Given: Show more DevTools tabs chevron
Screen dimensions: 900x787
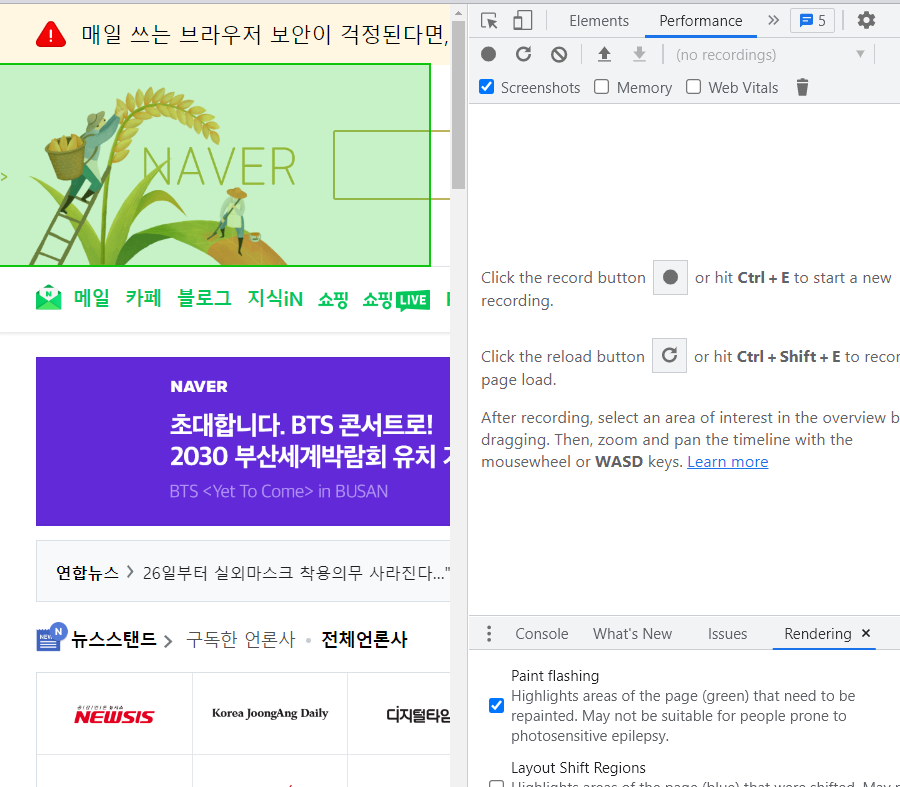Looking at the screenshot, I should [773, 21].
